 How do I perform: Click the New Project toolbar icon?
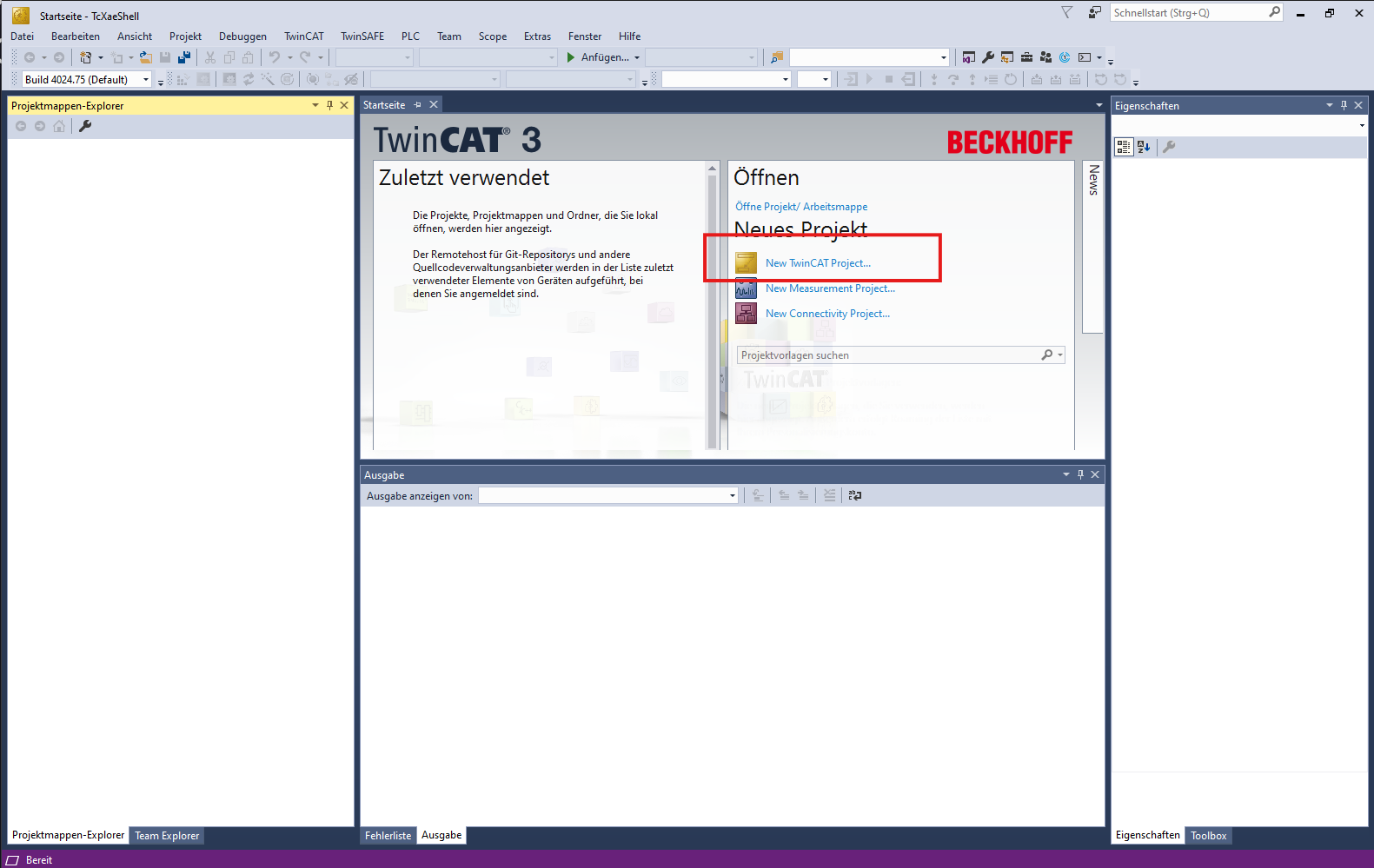point(85,57)
